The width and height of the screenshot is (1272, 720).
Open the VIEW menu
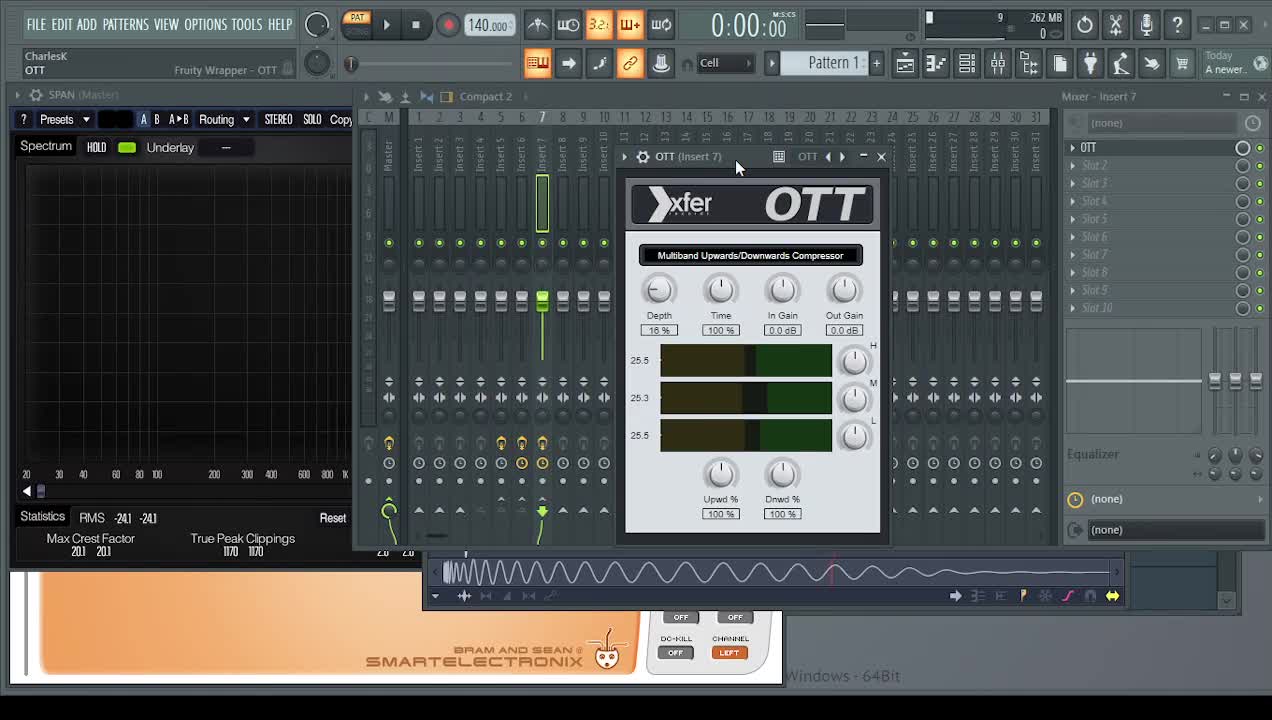tap(166, 24)
